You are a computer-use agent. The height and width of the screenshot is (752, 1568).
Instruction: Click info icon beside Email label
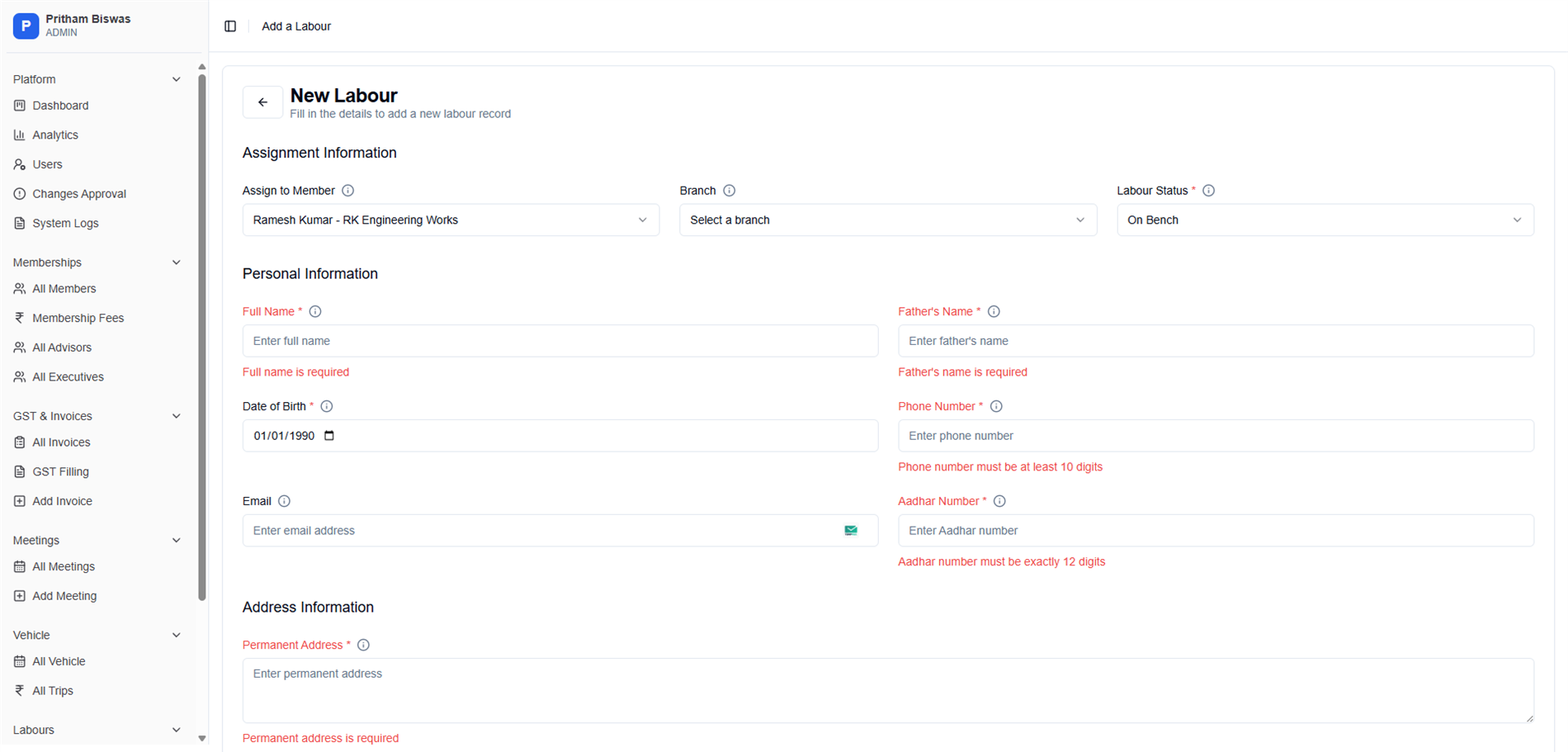point(285,502)
